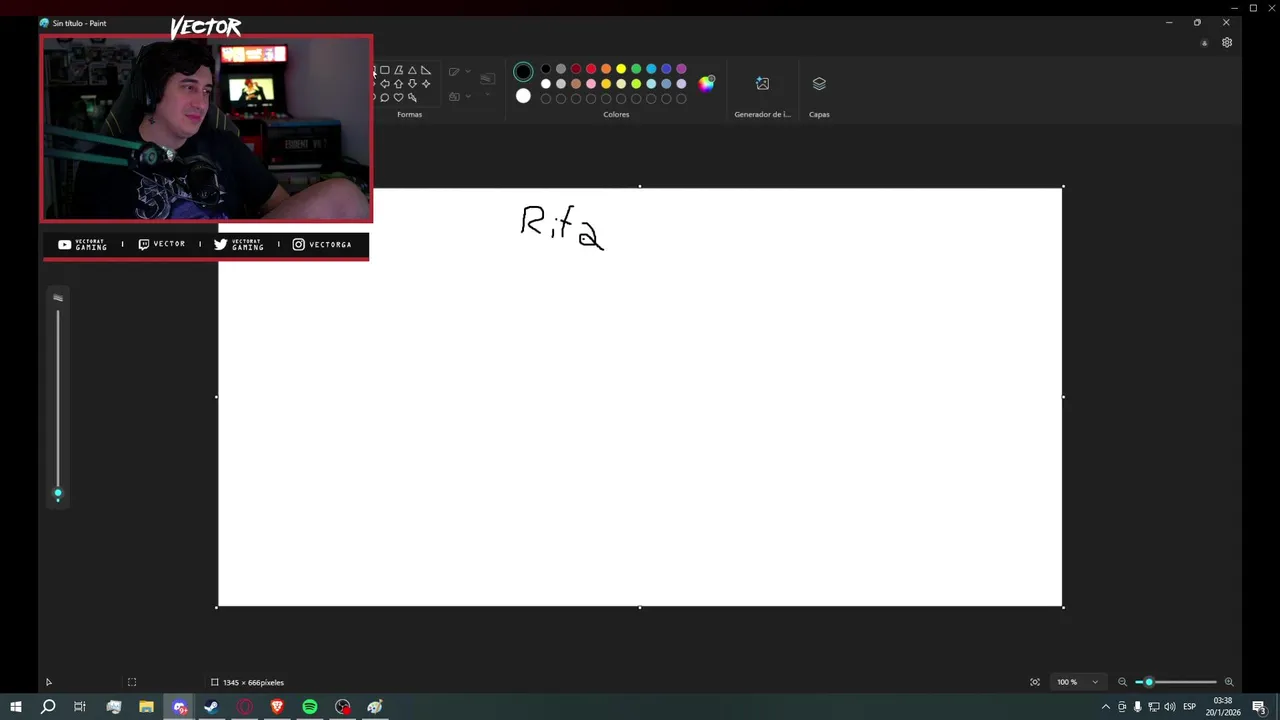Pick the lime green color swatch
This screenshot has height=720, width=1280.
click(636, 84)
